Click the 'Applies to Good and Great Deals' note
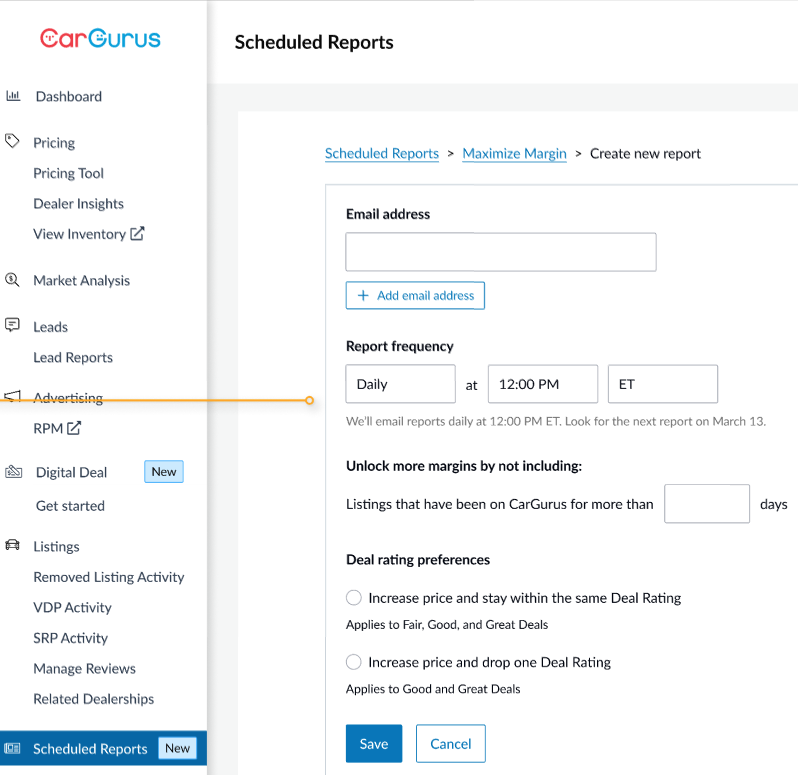Screen dimensions: 798x775 point(433,688)
